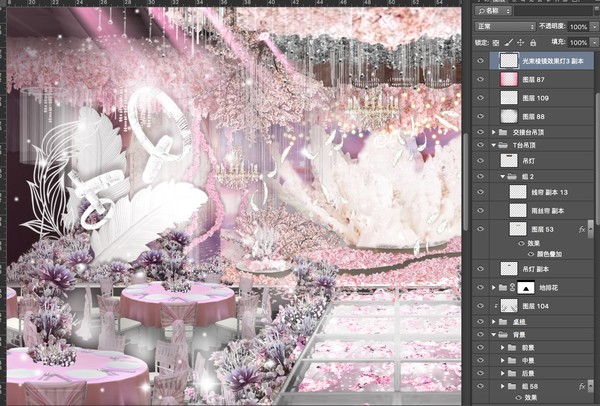Click the clipping mask arrow on 图层 104

(x=496, y=306)
